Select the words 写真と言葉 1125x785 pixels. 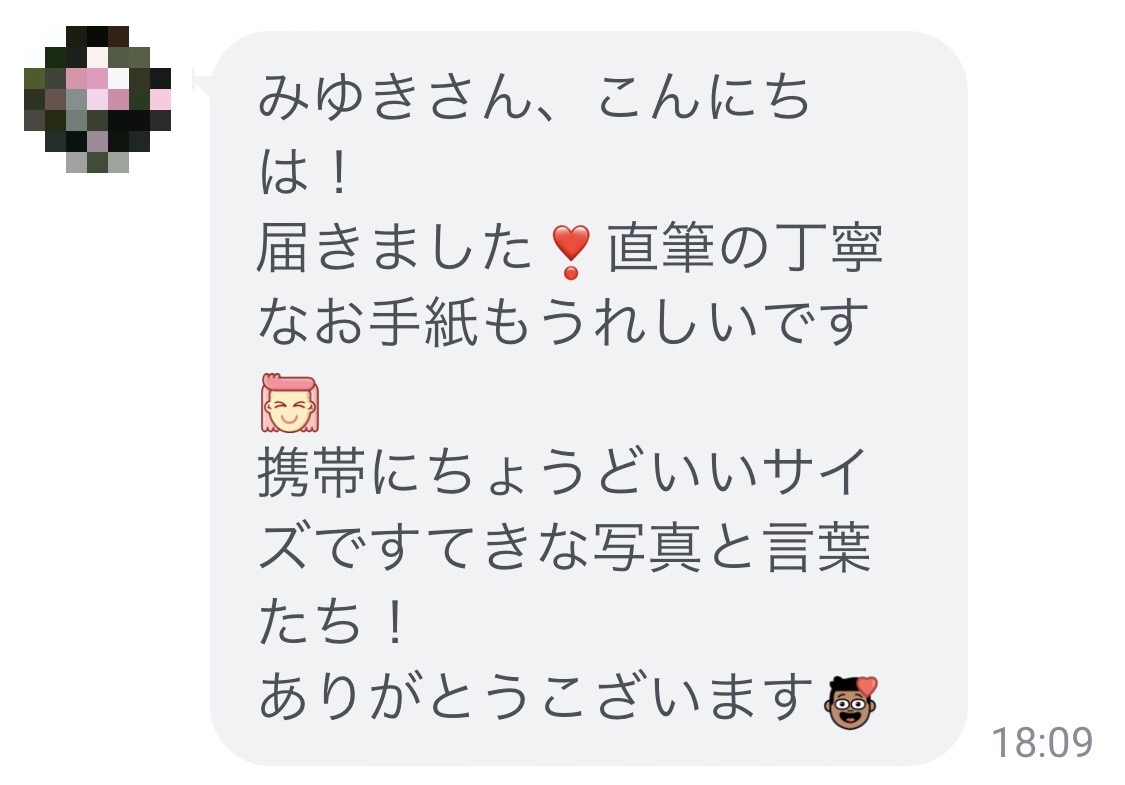(732, 547)
